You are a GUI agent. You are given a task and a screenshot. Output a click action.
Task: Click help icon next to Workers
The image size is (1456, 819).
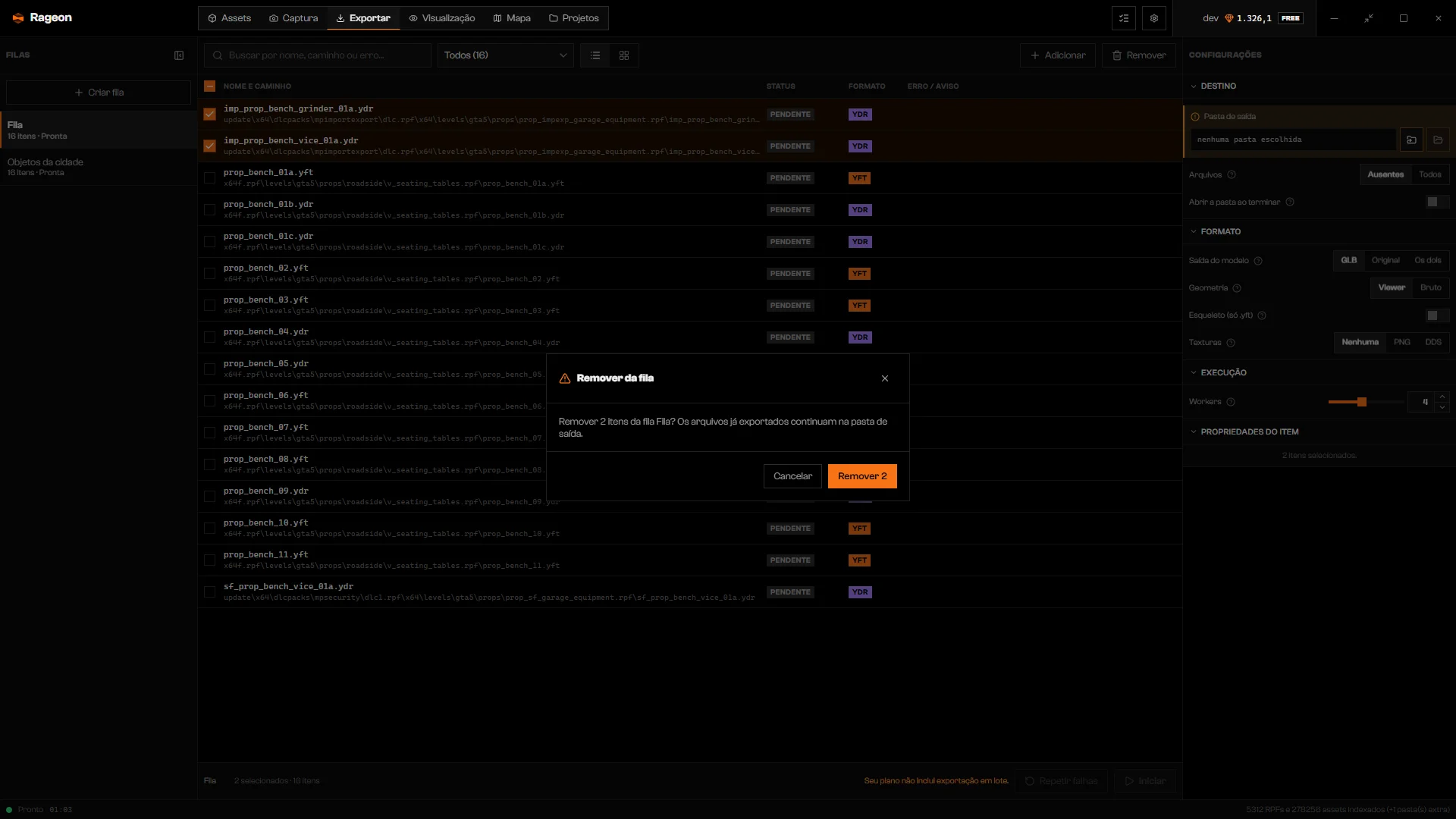tap(1231, 402)
